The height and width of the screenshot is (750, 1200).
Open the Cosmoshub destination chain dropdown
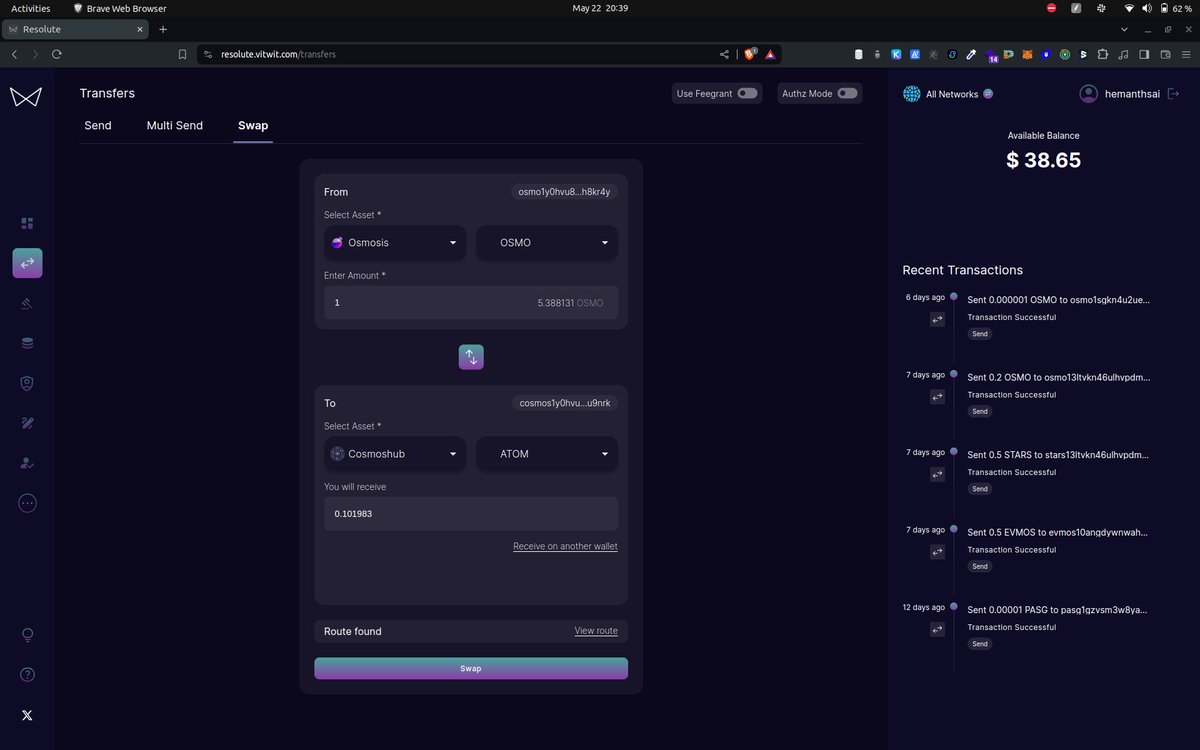395,454
